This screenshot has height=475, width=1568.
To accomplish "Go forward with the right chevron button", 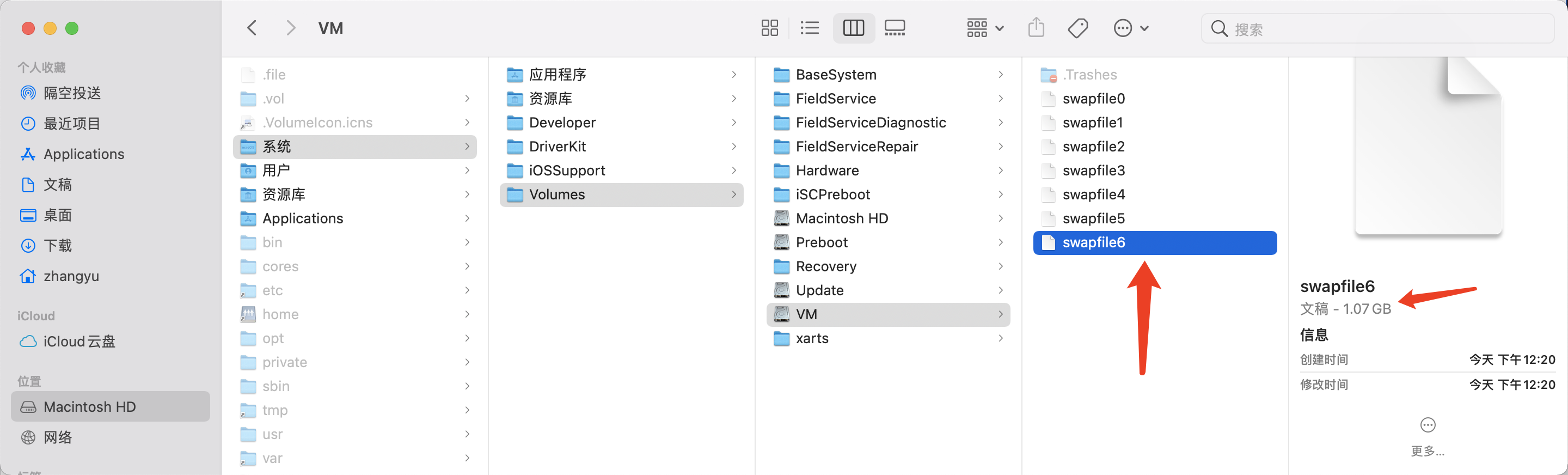I will click(291, 28).
